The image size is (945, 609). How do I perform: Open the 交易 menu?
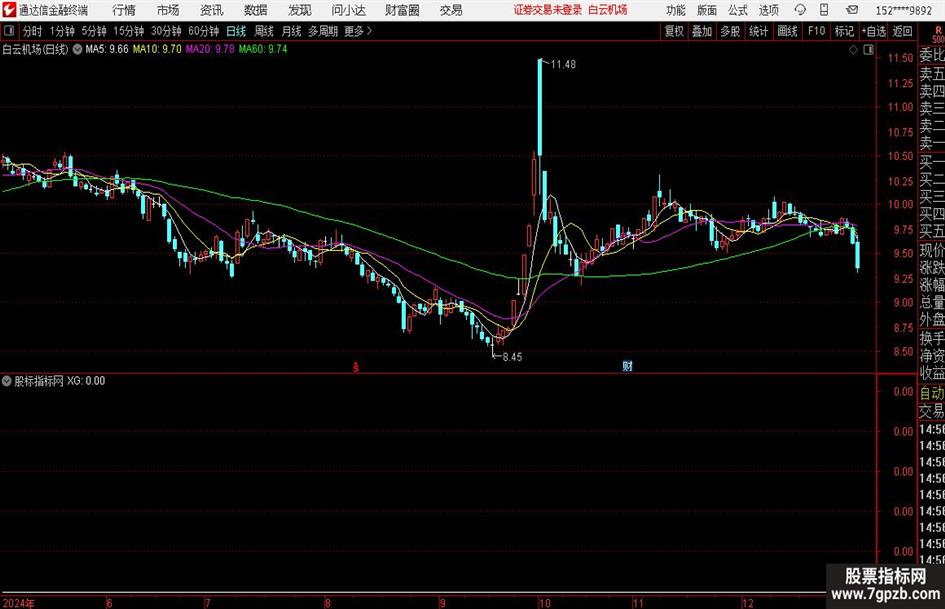tap(451, 10)
